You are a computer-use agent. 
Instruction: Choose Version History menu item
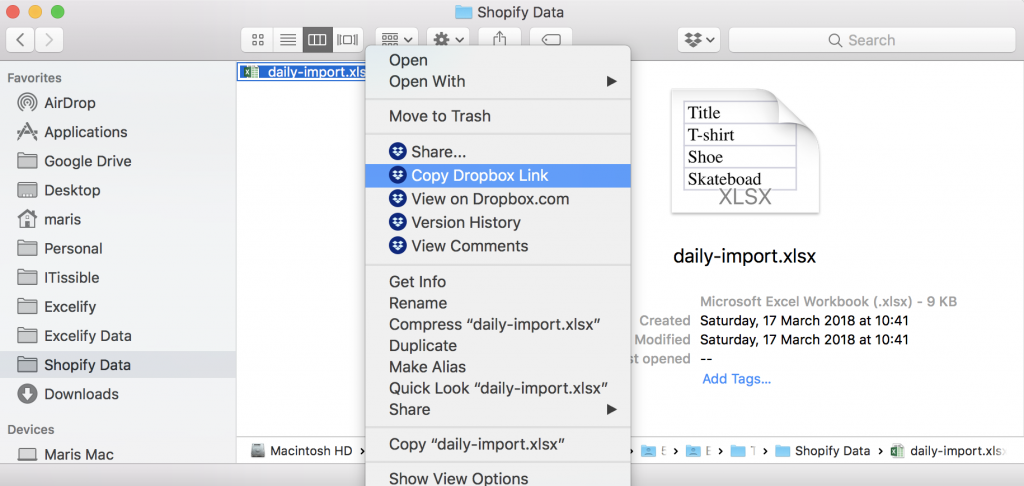tap(498, 223)
